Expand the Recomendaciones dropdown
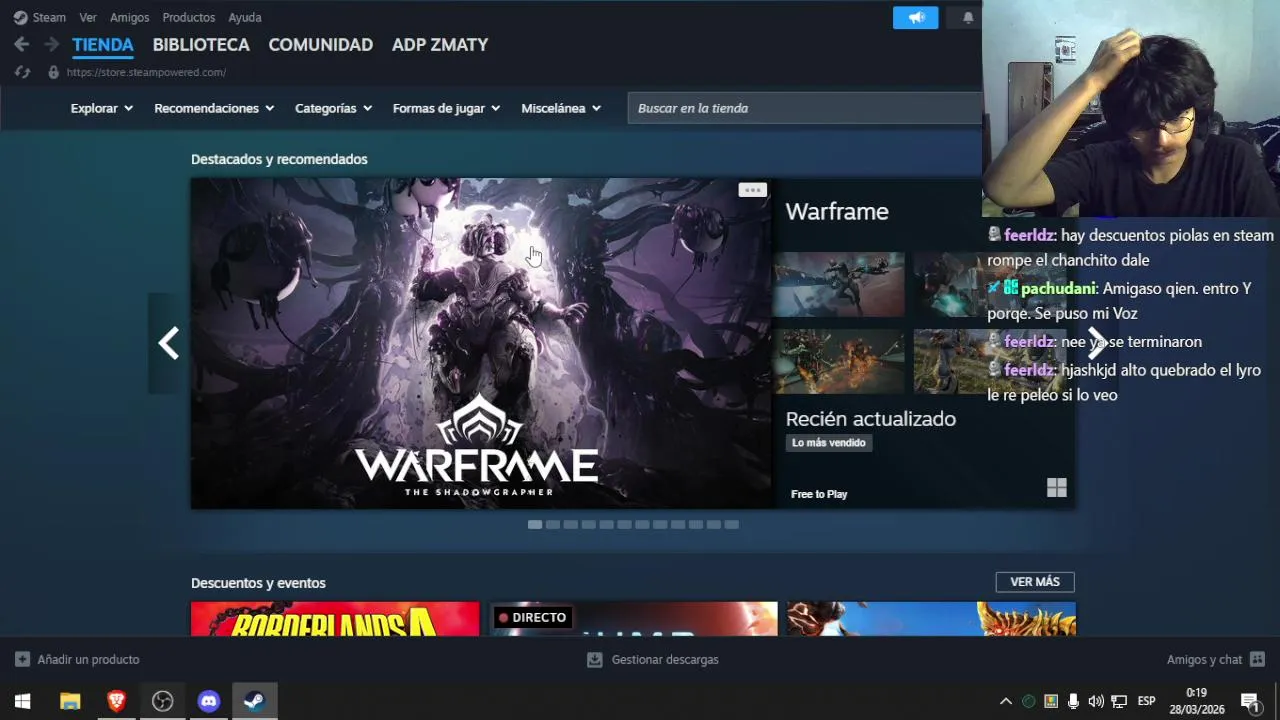 (x=214, y=108)
